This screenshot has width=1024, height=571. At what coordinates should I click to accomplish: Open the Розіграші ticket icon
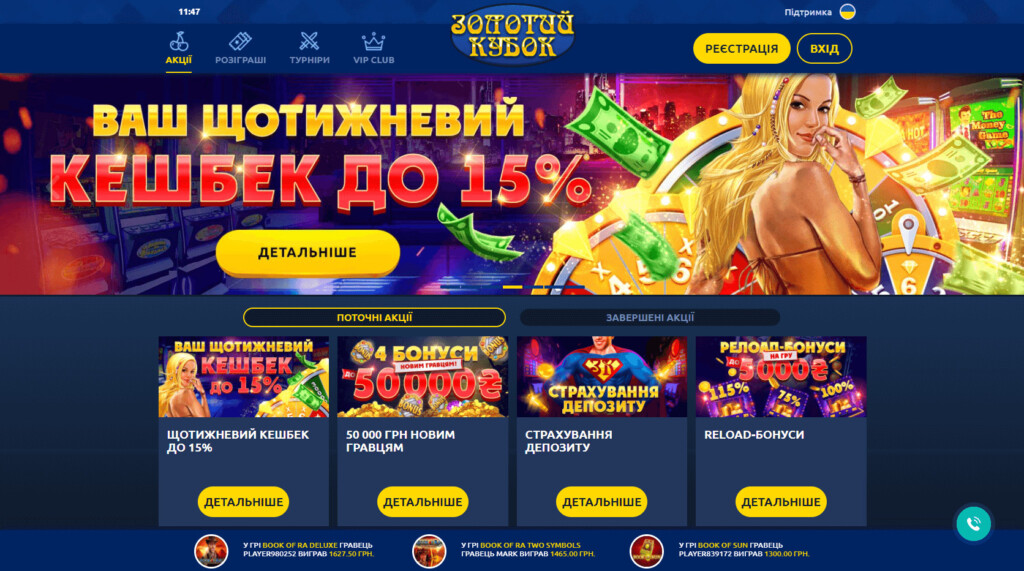[240, 42]
